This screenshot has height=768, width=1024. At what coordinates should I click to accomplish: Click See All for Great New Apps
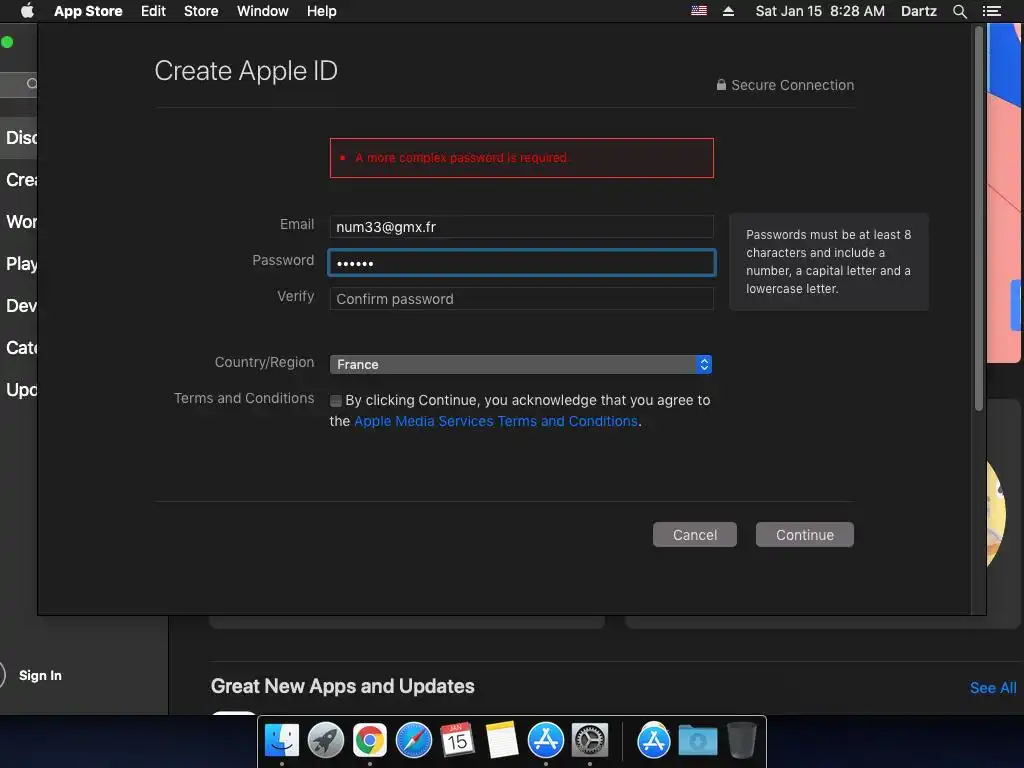coord(993,688)
